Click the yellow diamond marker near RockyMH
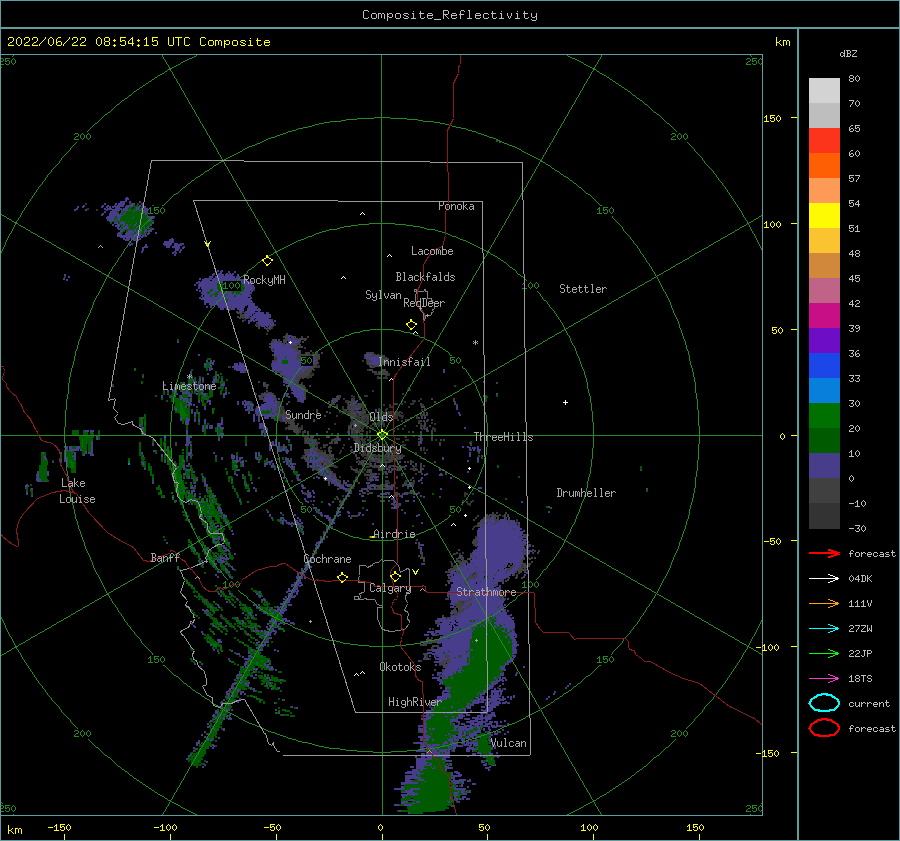 267,261
